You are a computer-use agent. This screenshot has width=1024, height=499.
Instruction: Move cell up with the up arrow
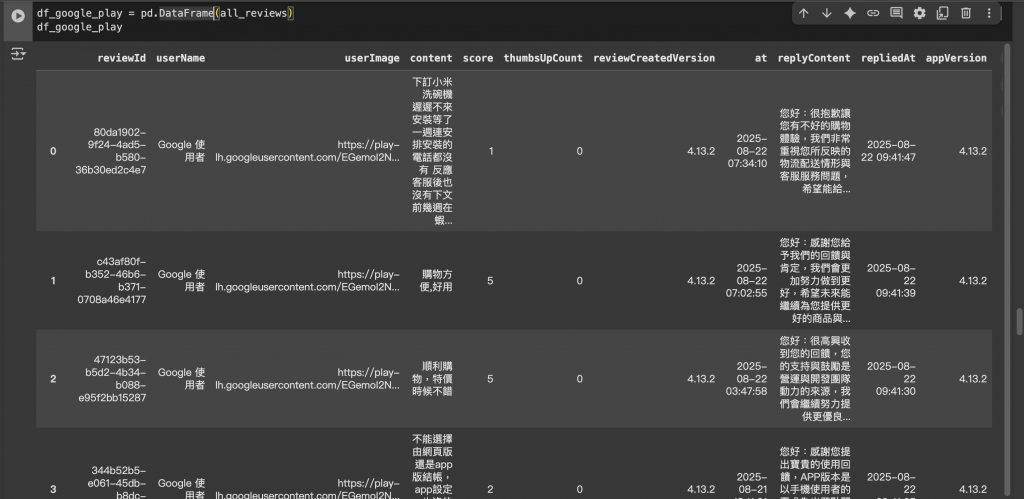803,13
